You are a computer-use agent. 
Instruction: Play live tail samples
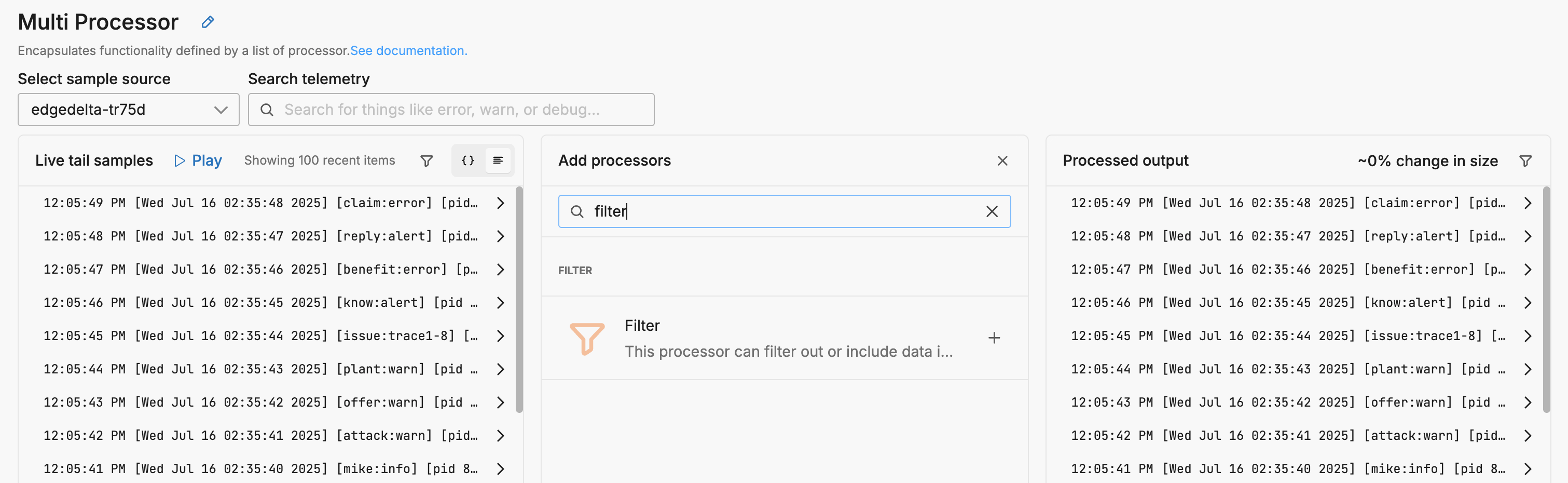(198, 160)
